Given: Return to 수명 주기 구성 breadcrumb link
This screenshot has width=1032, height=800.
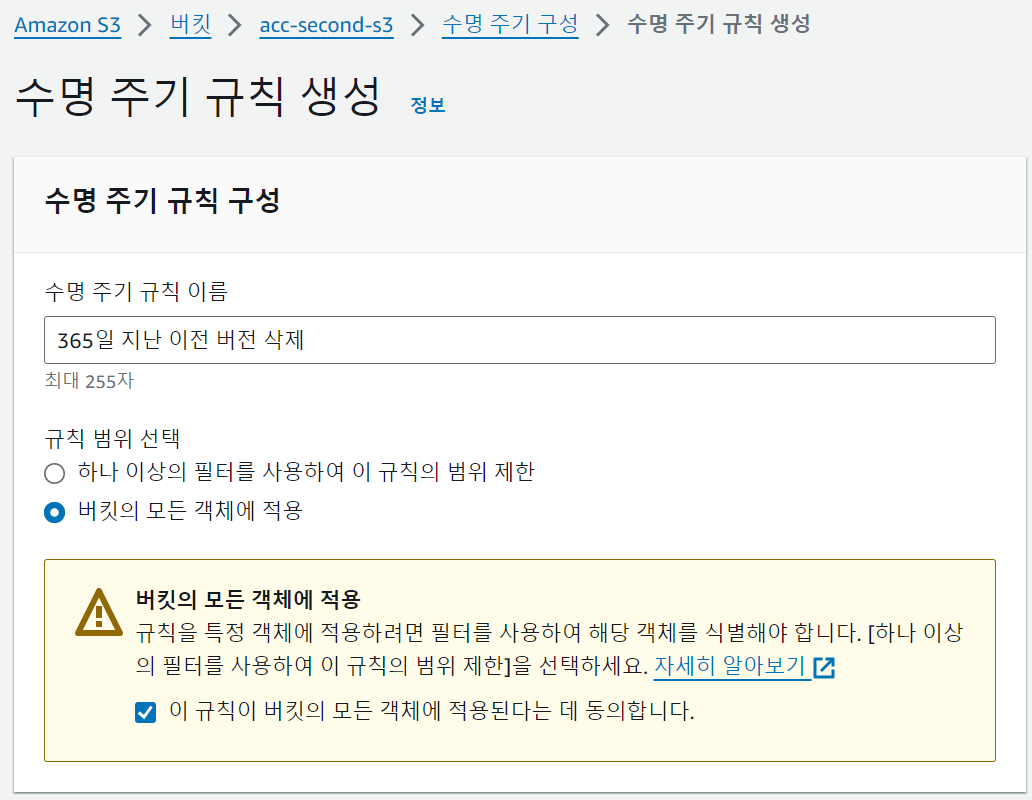Looking at the screenshot, I should (510, 25).
